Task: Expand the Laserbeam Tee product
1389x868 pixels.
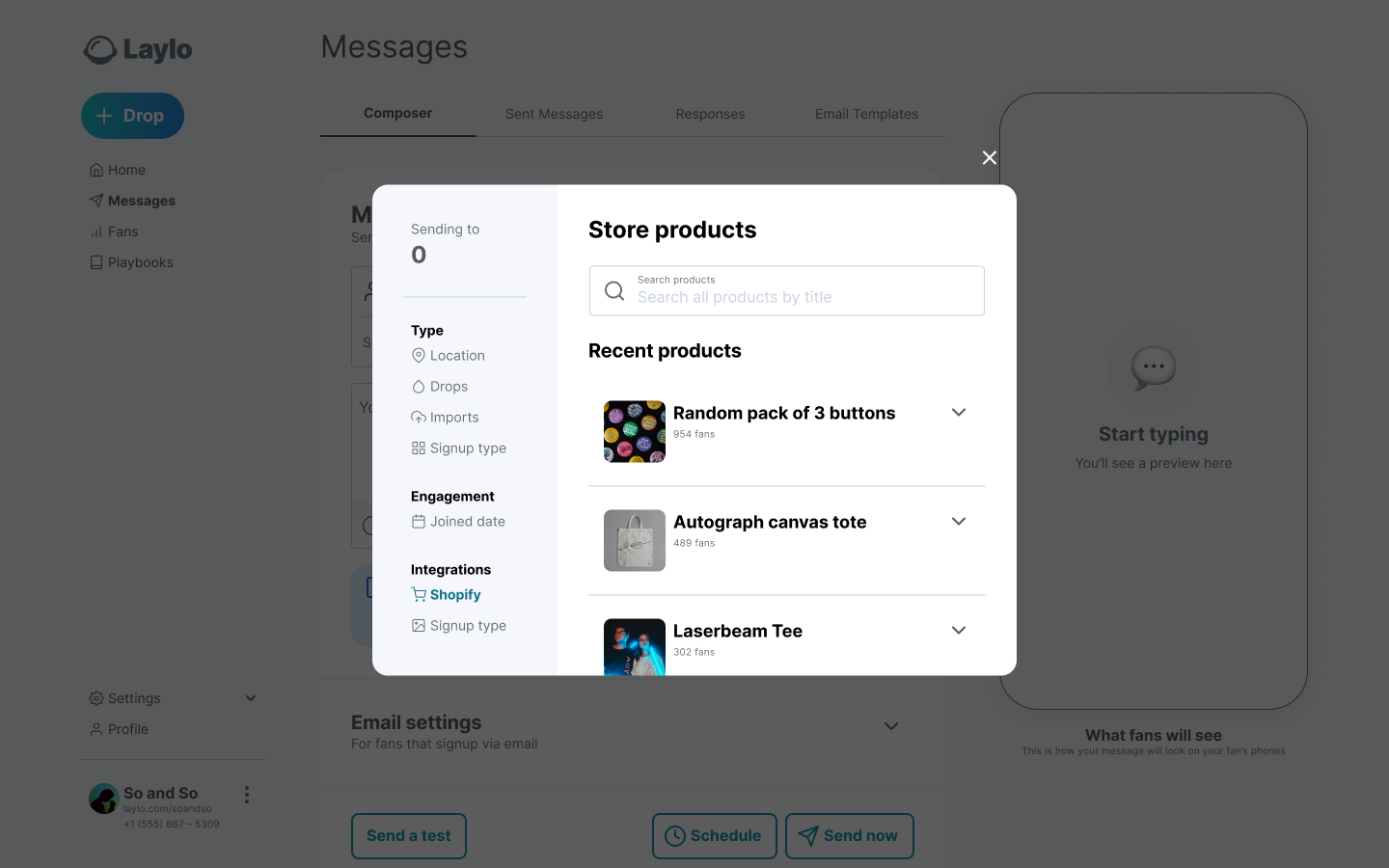Action: pyautogui.click(x=959, y=631)
